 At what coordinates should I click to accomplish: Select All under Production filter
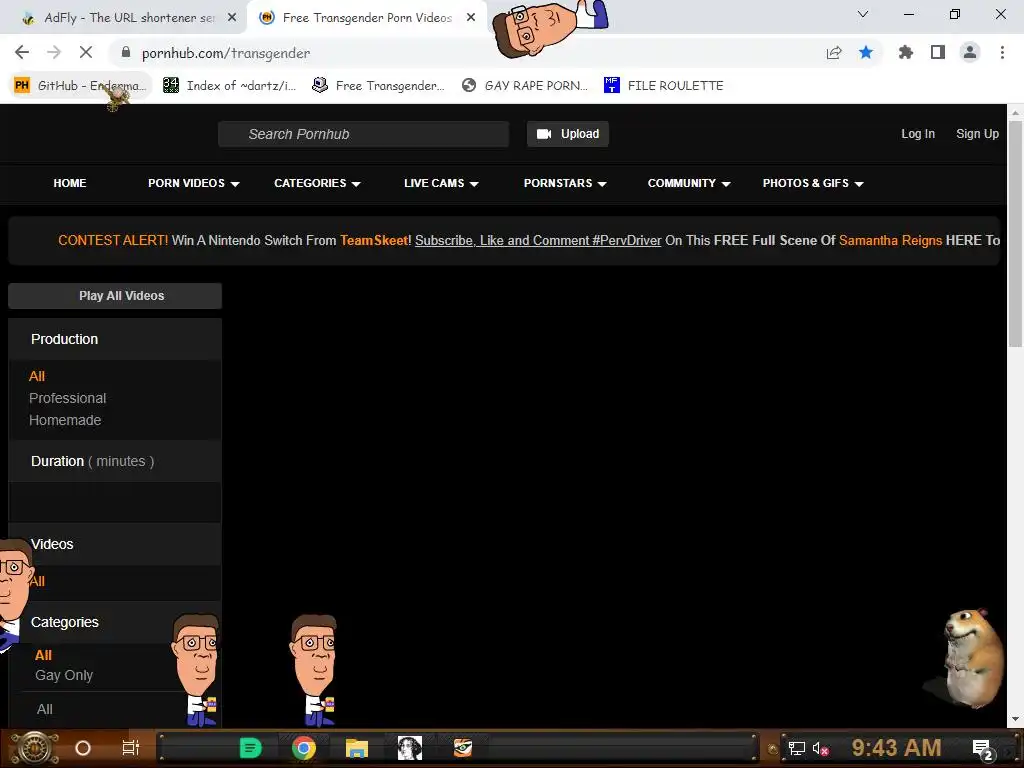point(37,376)
